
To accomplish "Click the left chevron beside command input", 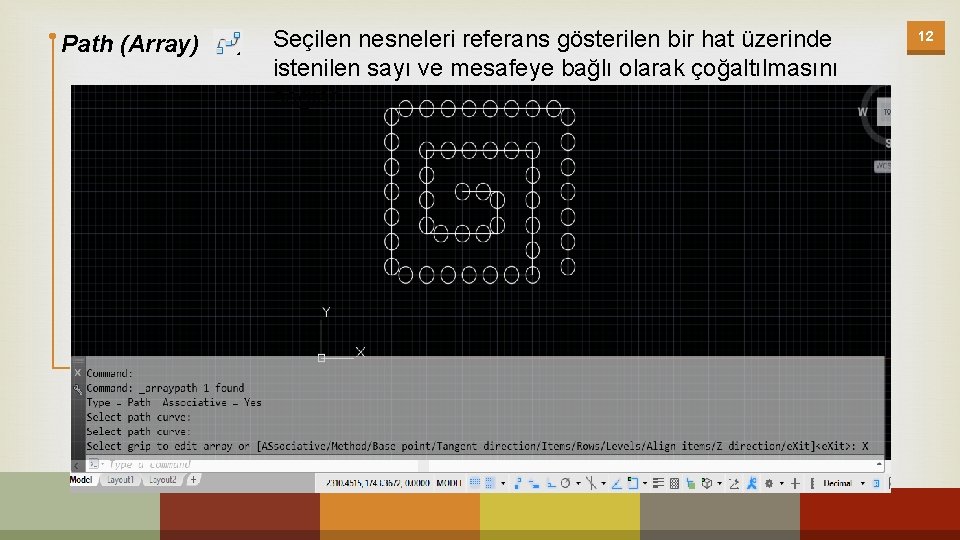I will click(77, 465).
